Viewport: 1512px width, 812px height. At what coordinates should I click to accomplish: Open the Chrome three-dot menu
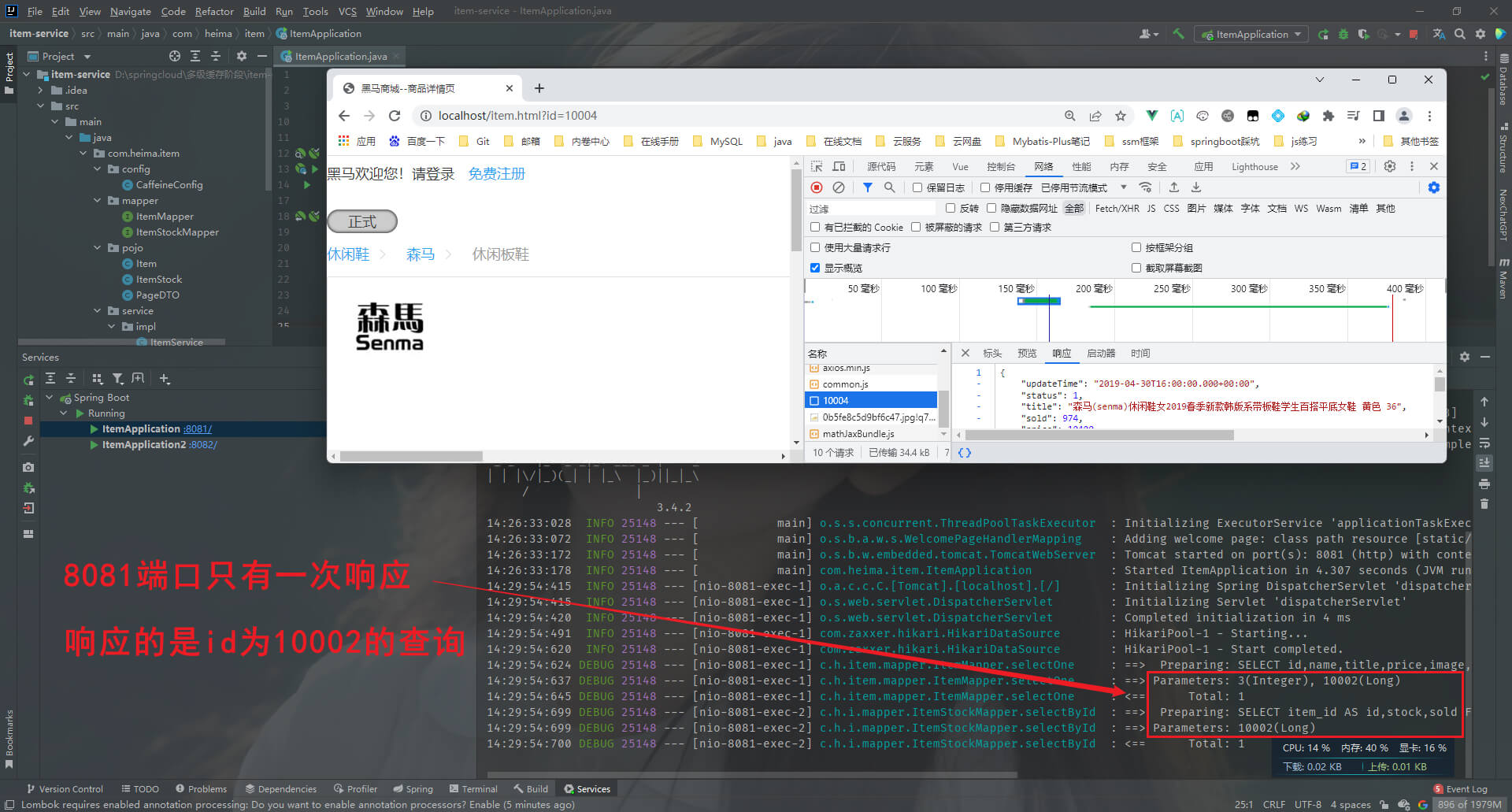tap(1429, 116)
